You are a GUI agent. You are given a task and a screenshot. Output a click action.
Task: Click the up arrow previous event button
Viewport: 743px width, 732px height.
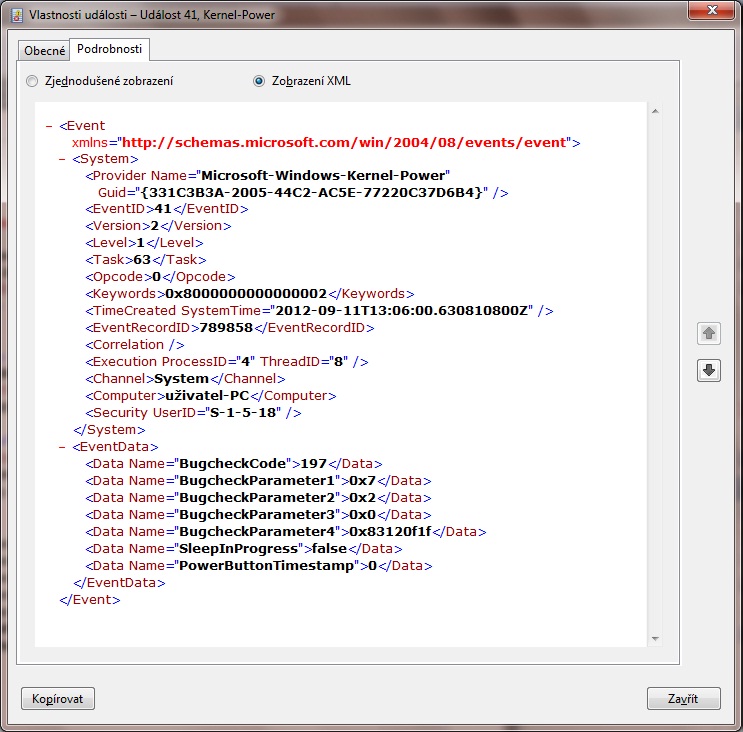point(708,333)
